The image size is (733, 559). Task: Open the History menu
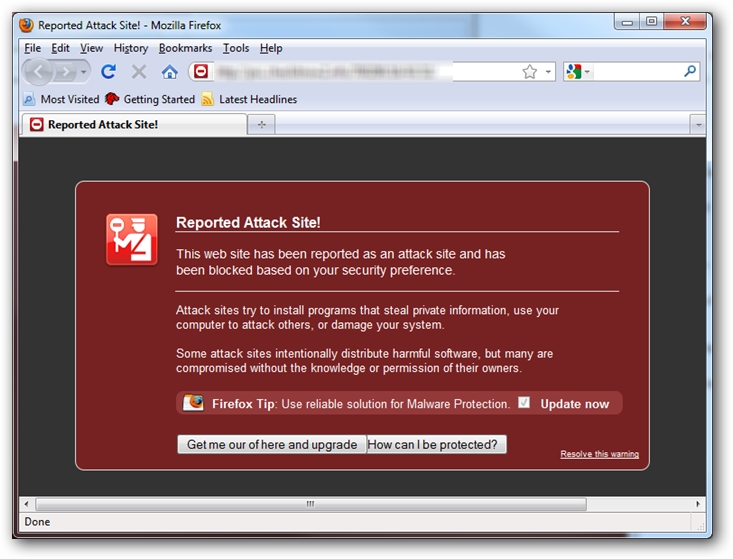131,48
